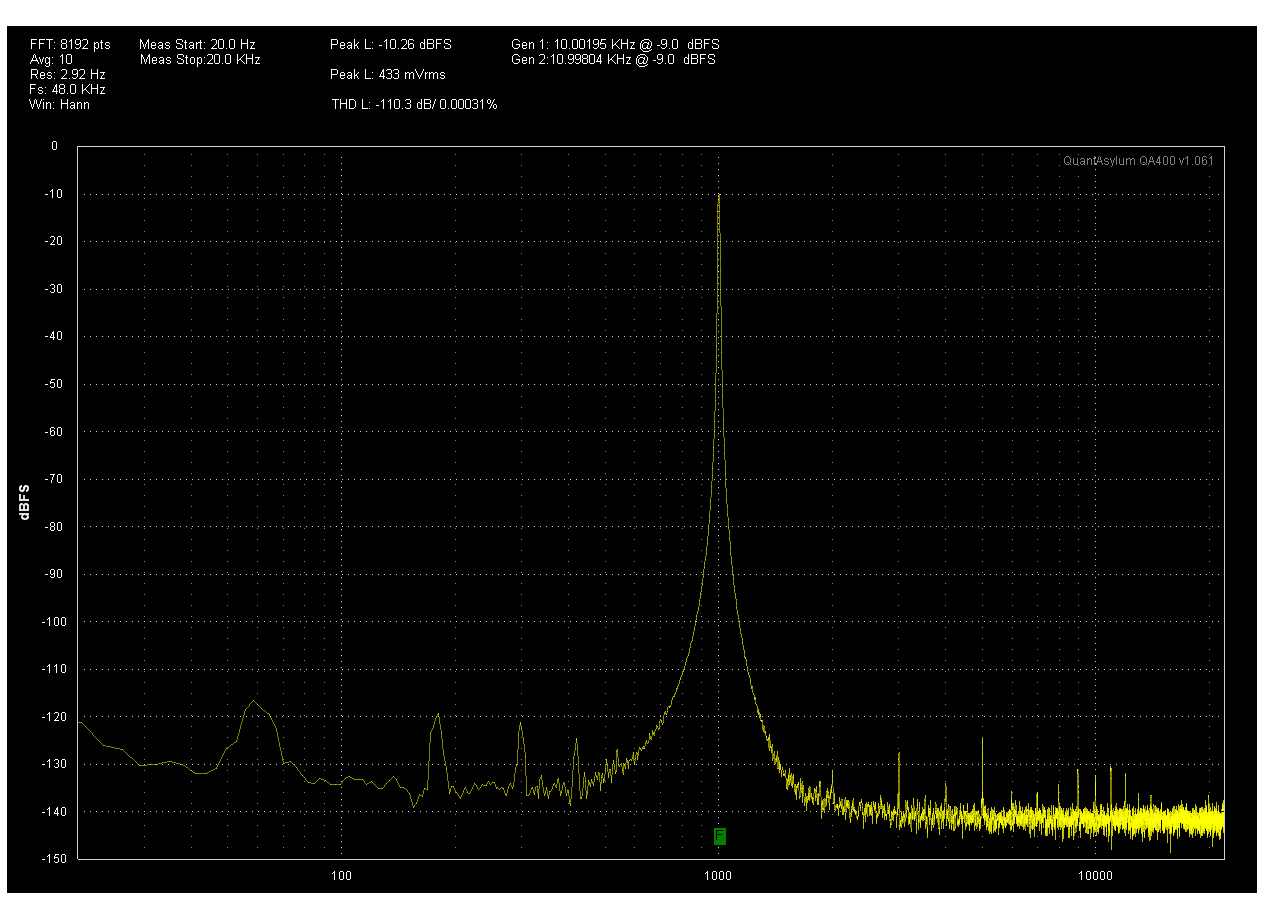The height and width of the screenshot is (920, 1265).
Task: Click the 1000 label on the frequency axis
Action: tap(717, 877)
